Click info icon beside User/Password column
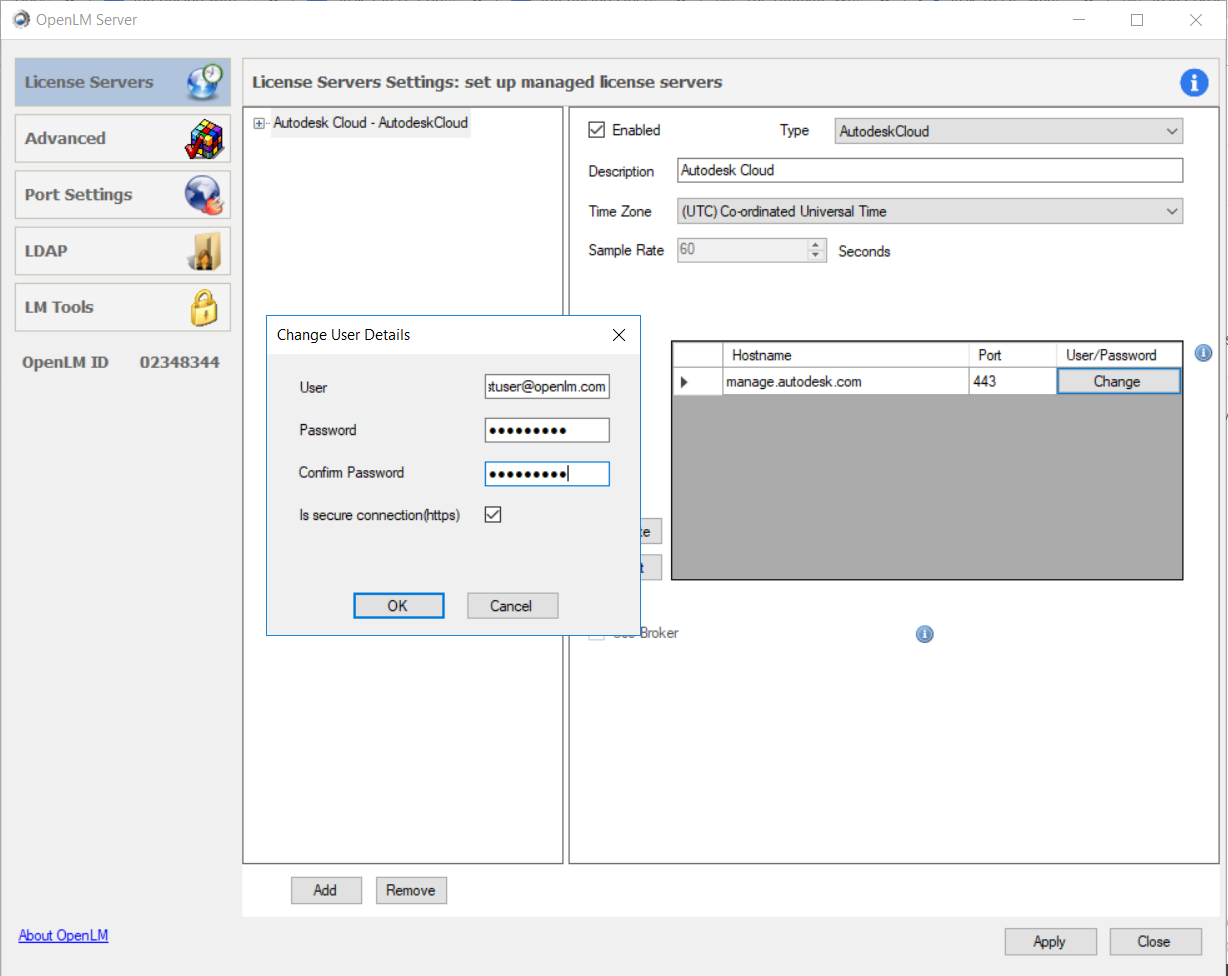 (1203, 353)
